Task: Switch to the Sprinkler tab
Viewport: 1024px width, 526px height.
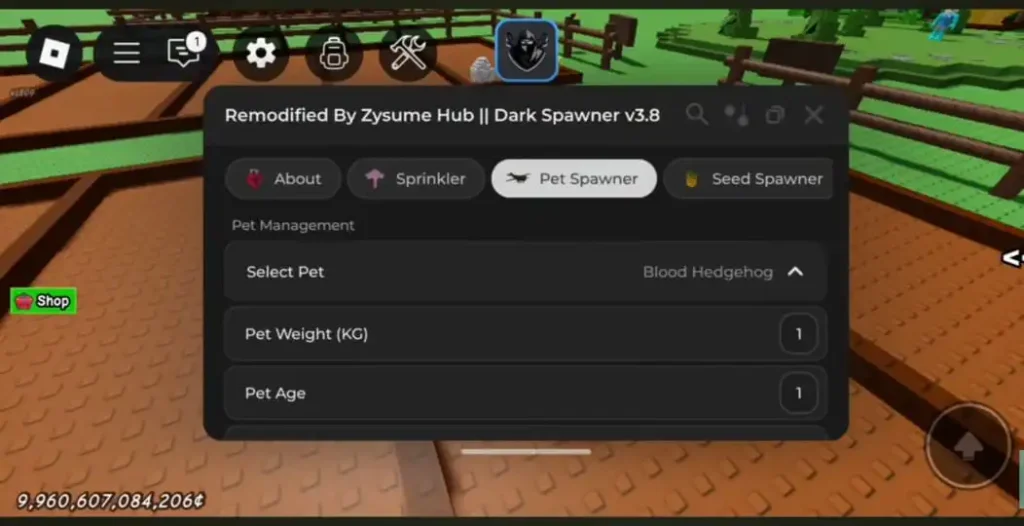Action: 415,178
